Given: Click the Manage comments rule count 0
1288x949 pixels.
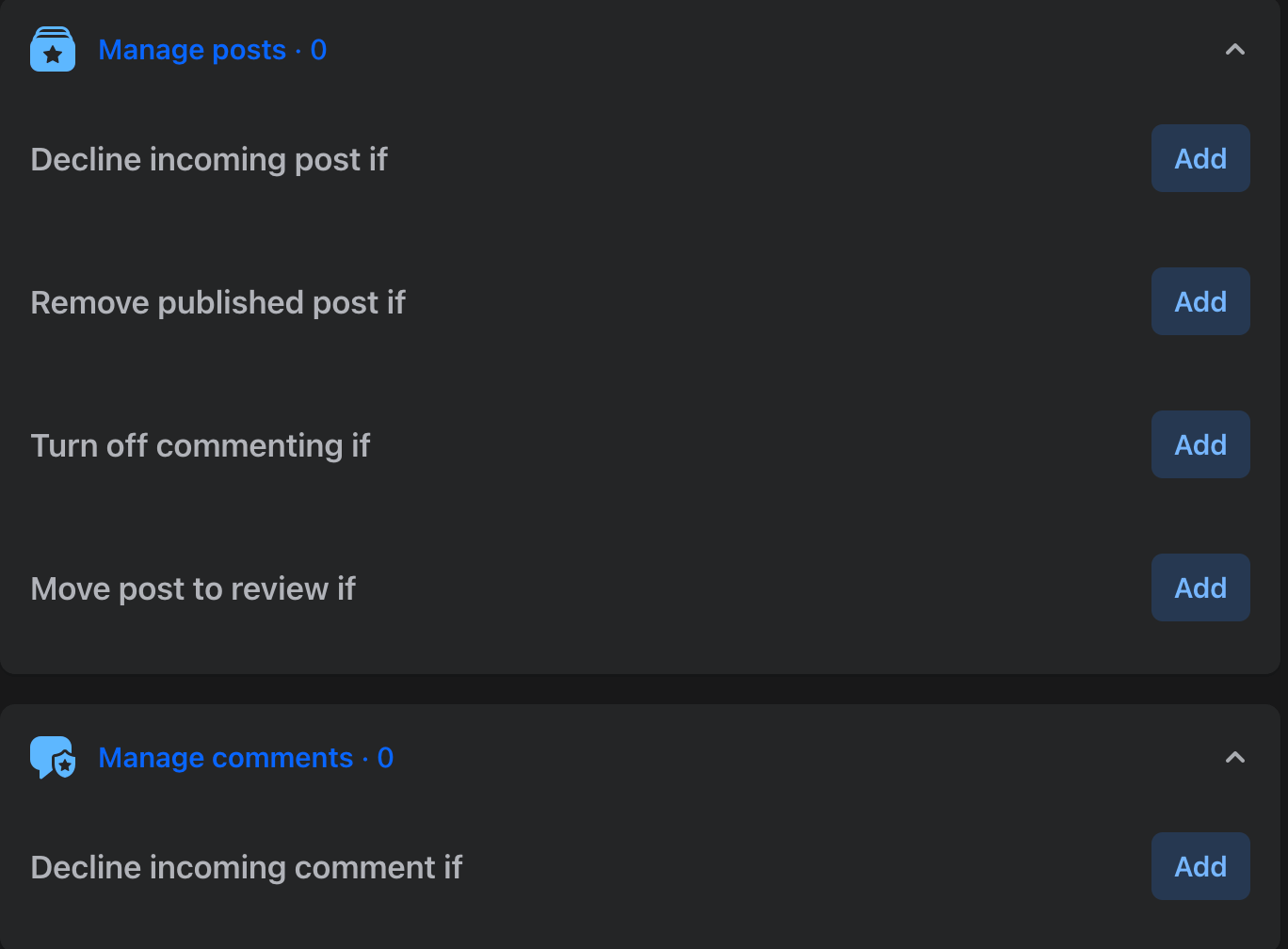Looking at the screenshot, I should 385,758.
